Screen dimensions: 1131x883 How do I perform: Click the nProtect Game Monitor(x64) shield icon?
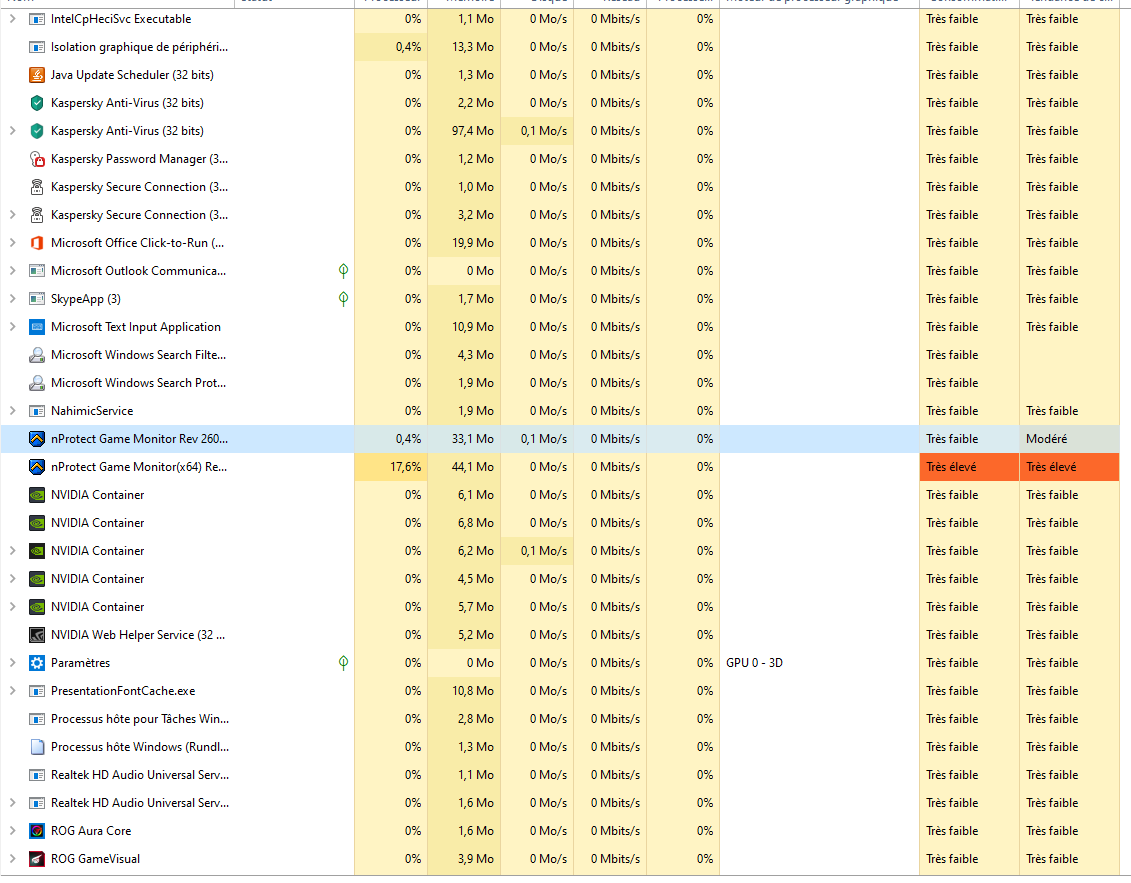pyautogui.click(x=37, y=467)
